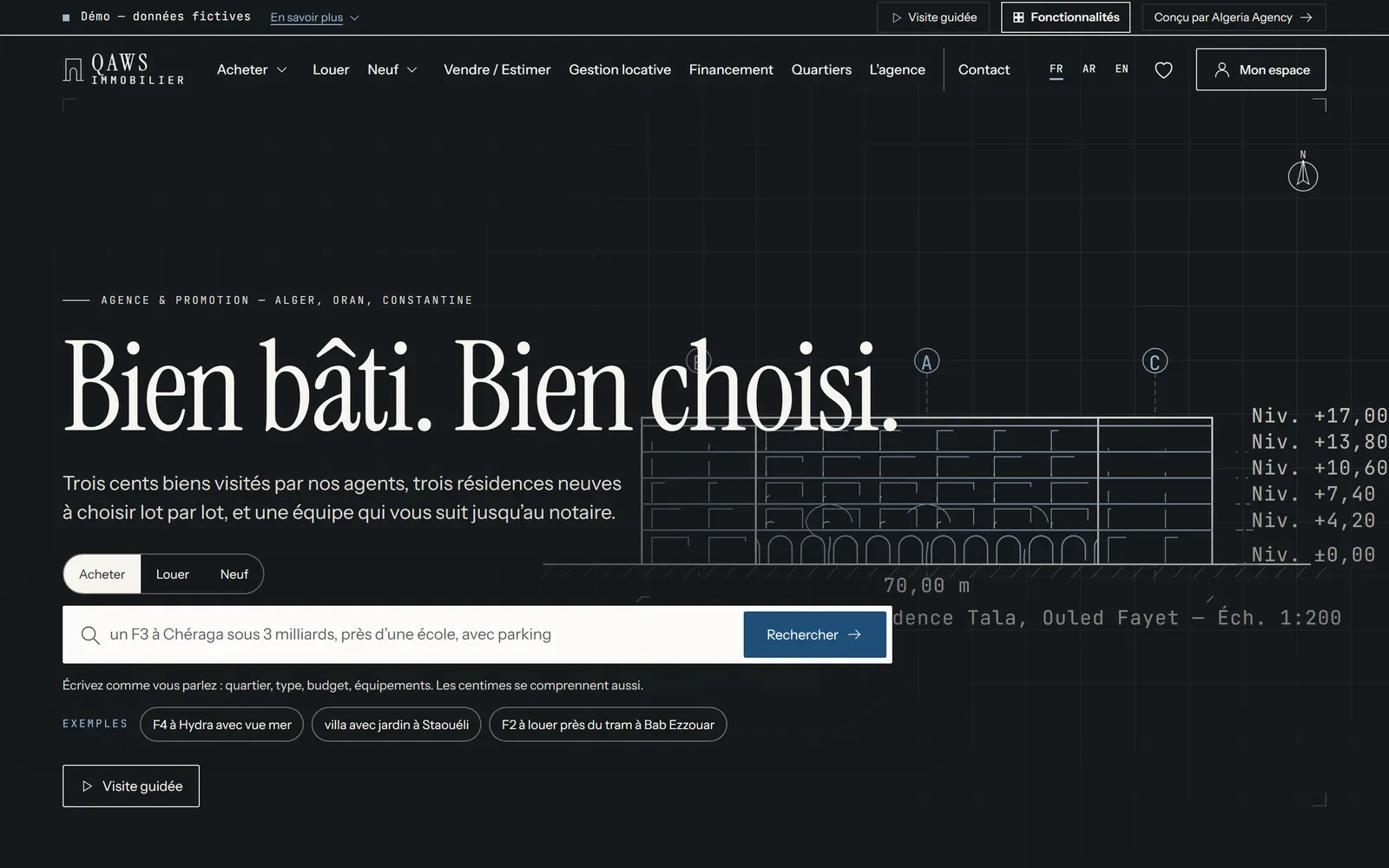Select the Louer search mode tab
Screen dimensions: 1389x868
[x=172, y=574]
